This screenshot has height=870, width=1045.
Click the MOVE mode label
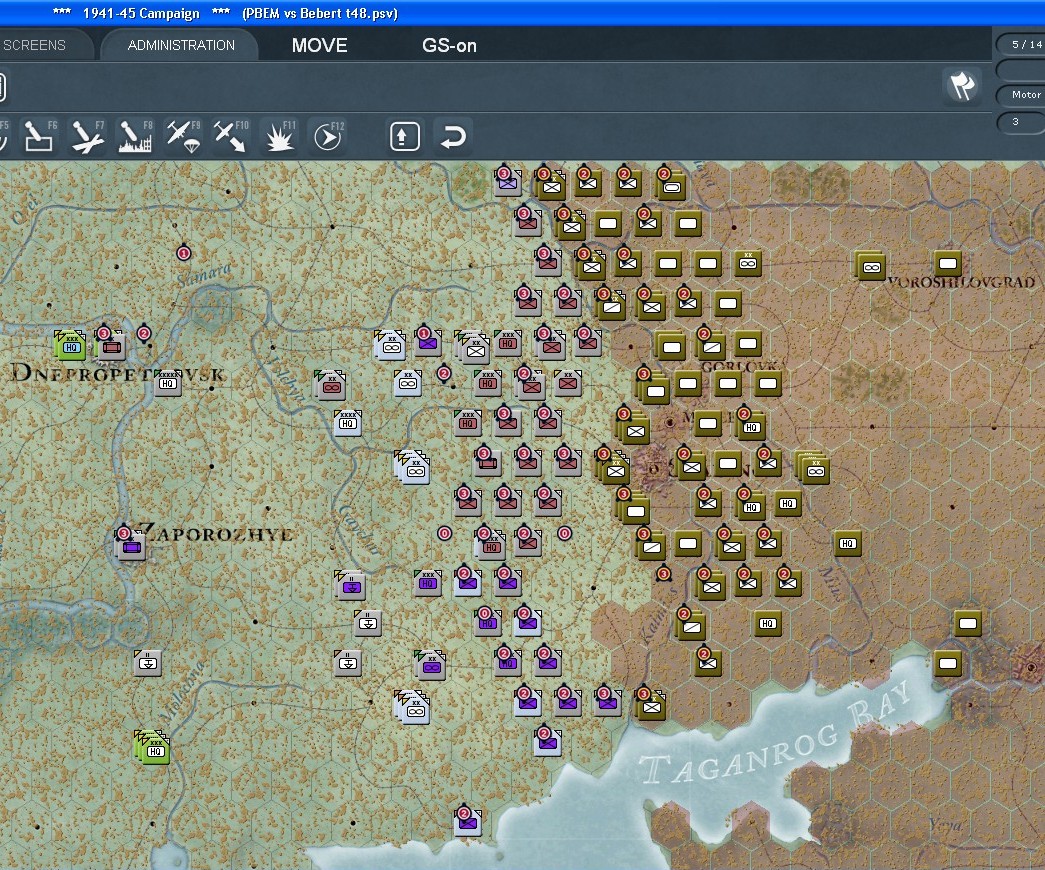click(x=319, y=45)
